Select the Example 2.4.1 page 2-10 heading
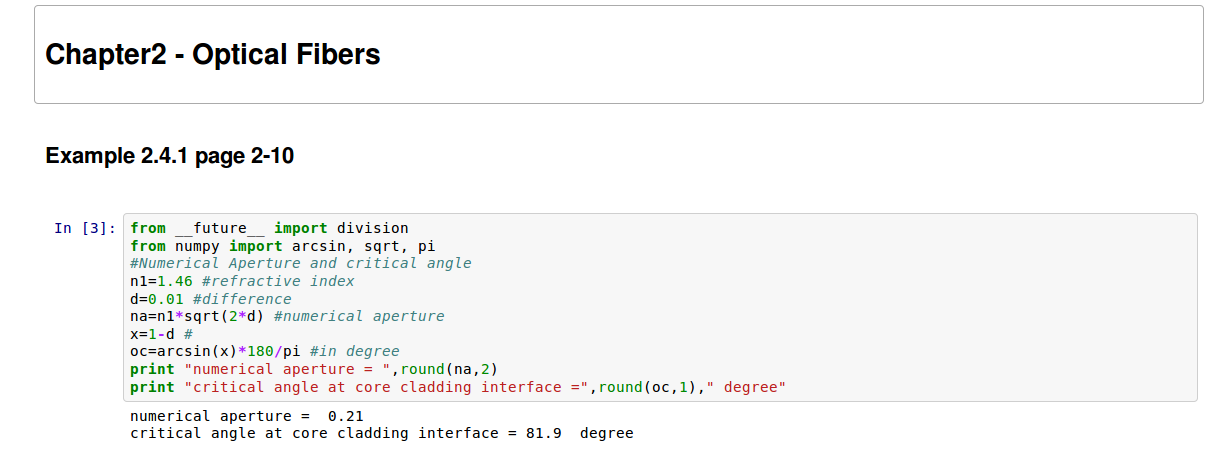The height and width of the screenshot is (463, 1227). (x=170, y=156)
